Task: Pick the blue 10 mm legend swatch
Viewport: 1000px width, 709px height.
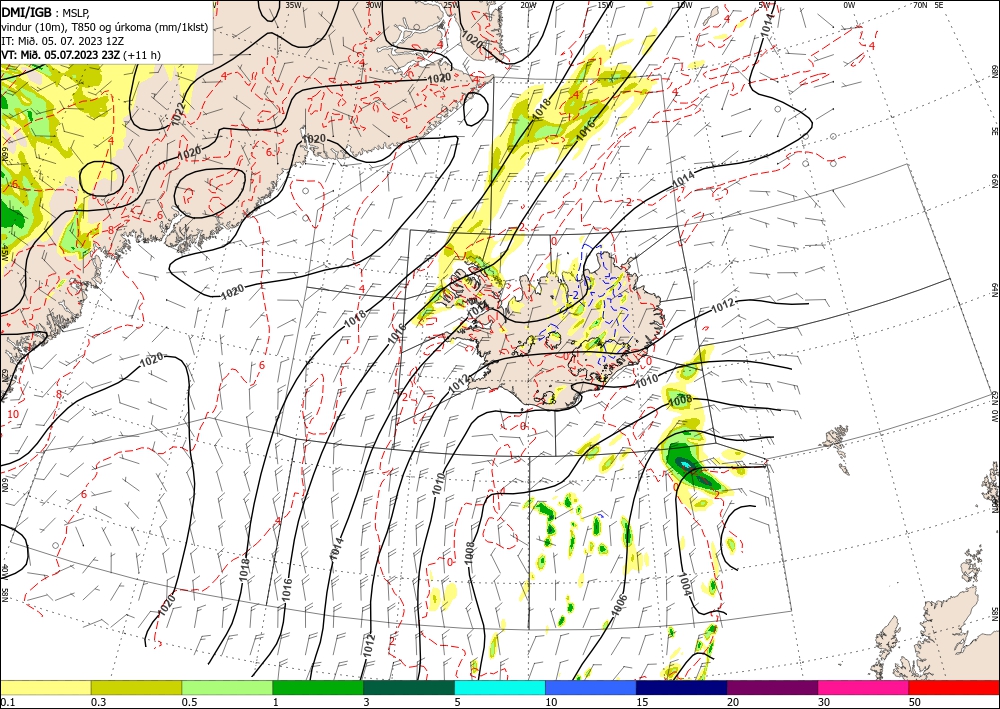Action: coord(591,687)
